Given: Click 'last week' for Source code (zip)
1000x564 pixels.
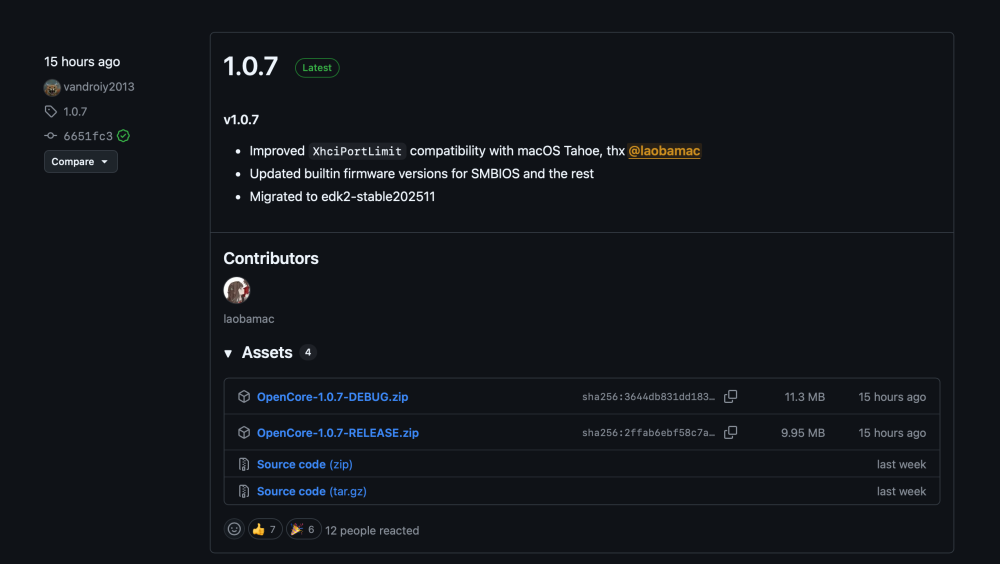Looking at the screenshot, I should point(901,464).
